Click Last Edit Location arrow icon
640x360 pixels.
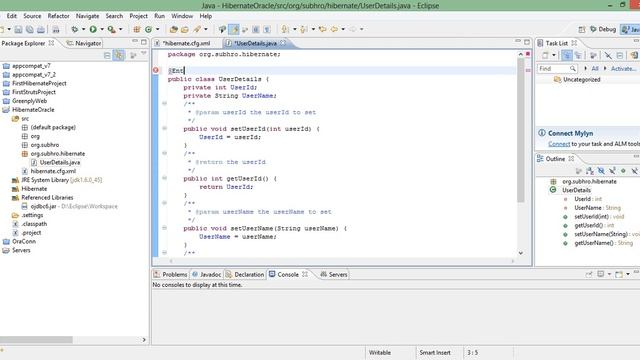click(322, 29)
